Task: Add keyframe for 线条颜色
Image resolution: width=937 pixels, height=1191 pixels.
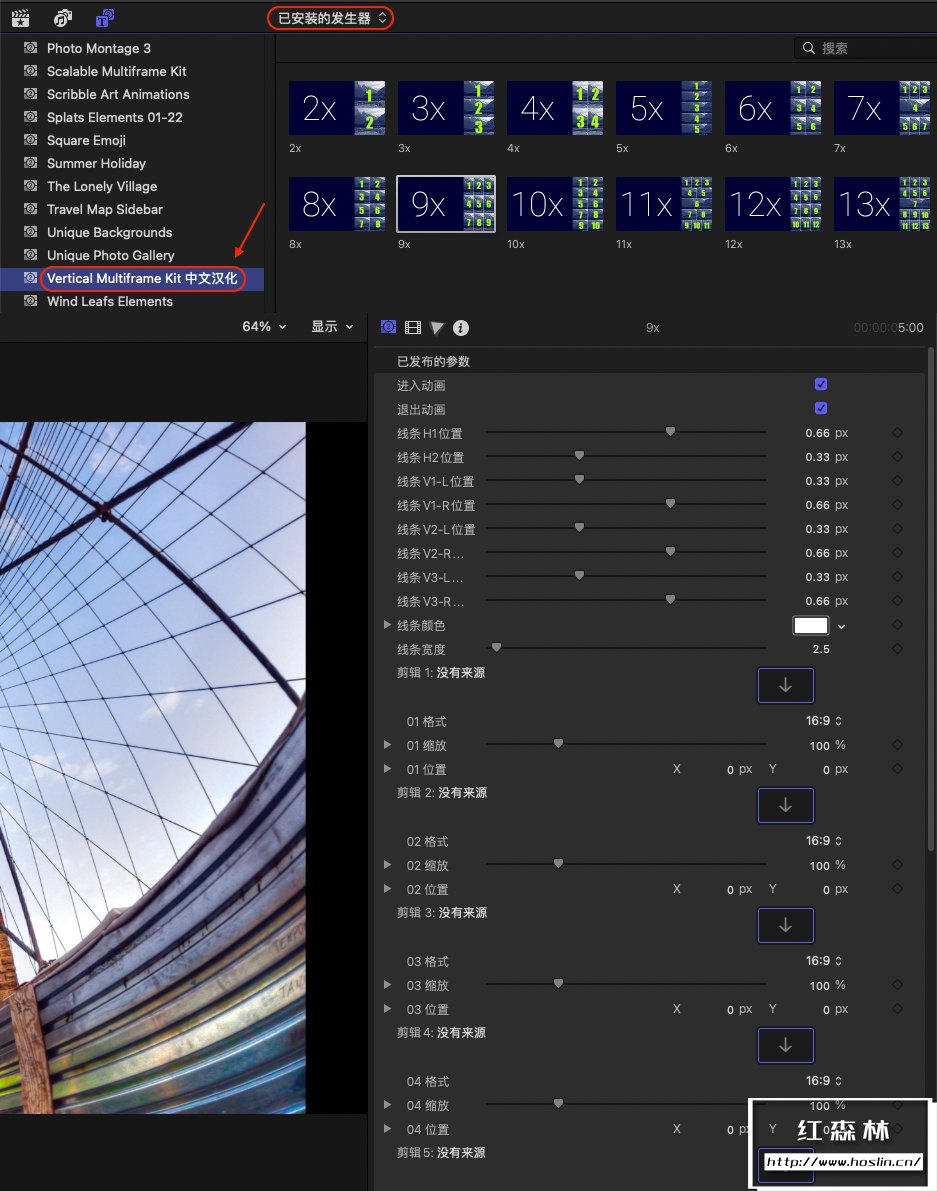Action: tap(898, 624)
